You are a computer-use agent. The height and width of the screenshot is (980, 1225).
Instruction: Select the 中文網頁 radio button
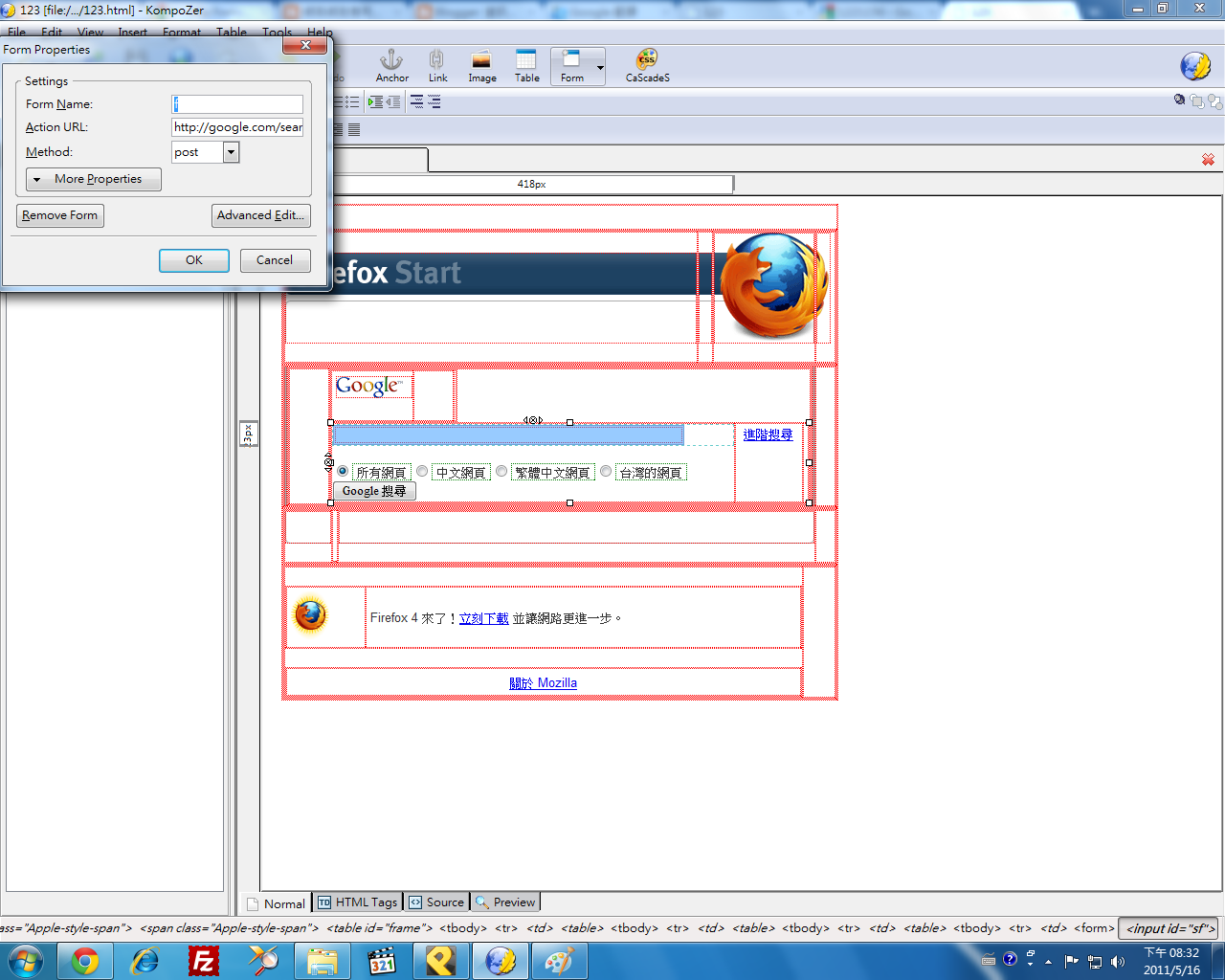tap(421, 471)
